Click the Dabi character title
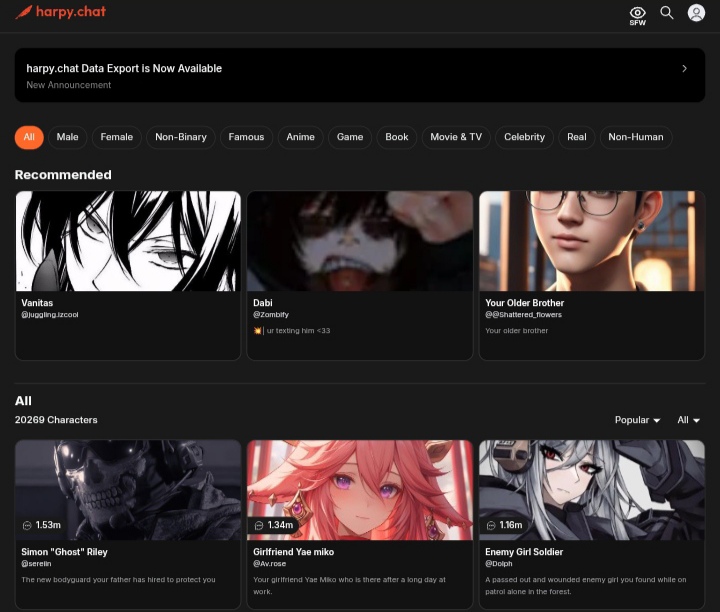The height and width of the screenshot is (612, 720). 263,303
